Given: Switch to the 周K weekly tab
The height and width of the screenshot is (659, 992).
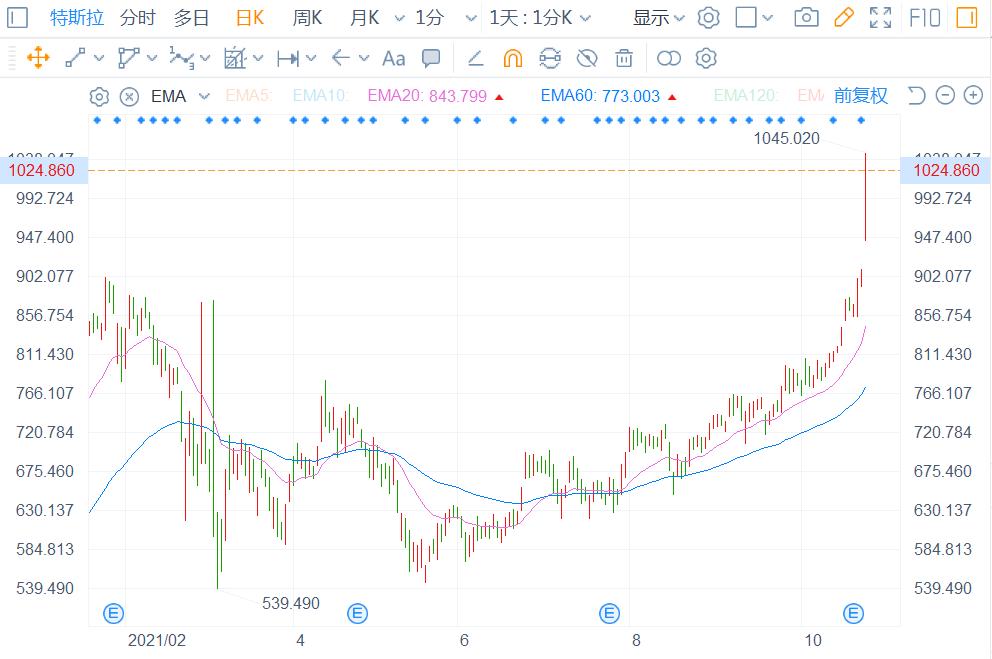Looking at the screenshot, I should 307,18.
